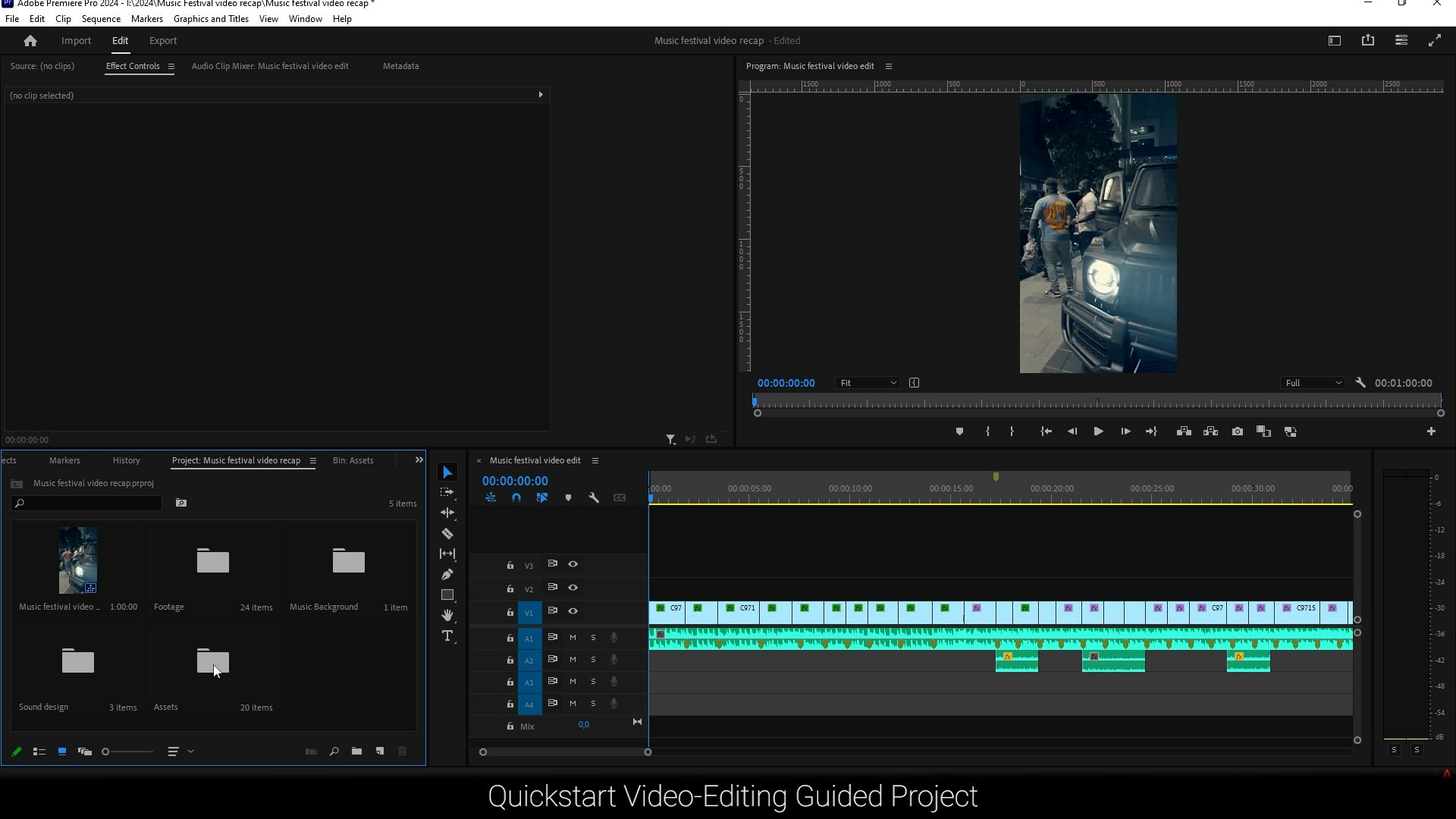Open the Fit zoom level dropdown
Viewport: 1456px width, 819px height.
[x=867, y=383]
